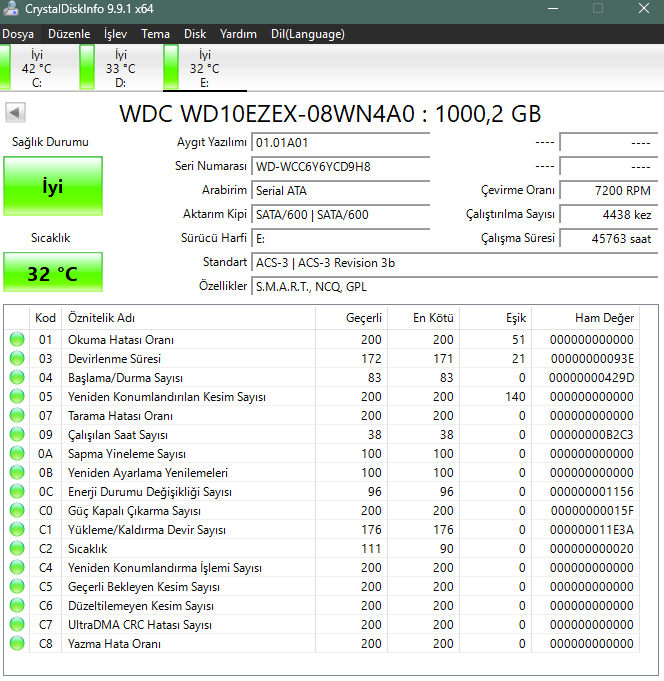Screen dimensions: 664x681
Task: Open the Dosya menu
Action: [x=18, y=34]
